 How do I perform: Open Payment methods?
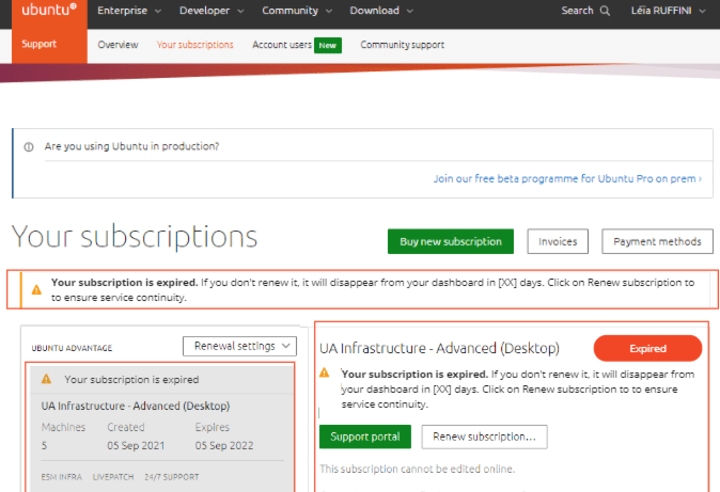(x=657, y=241)
